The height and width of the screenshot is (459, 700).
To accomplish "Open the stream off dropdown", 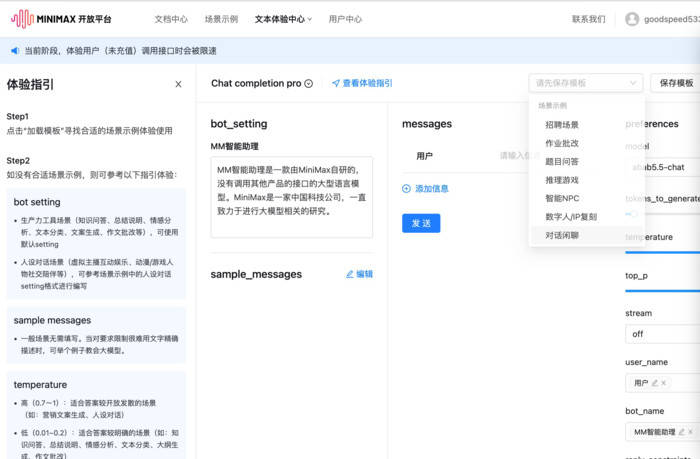I will [x=662, y=334].
